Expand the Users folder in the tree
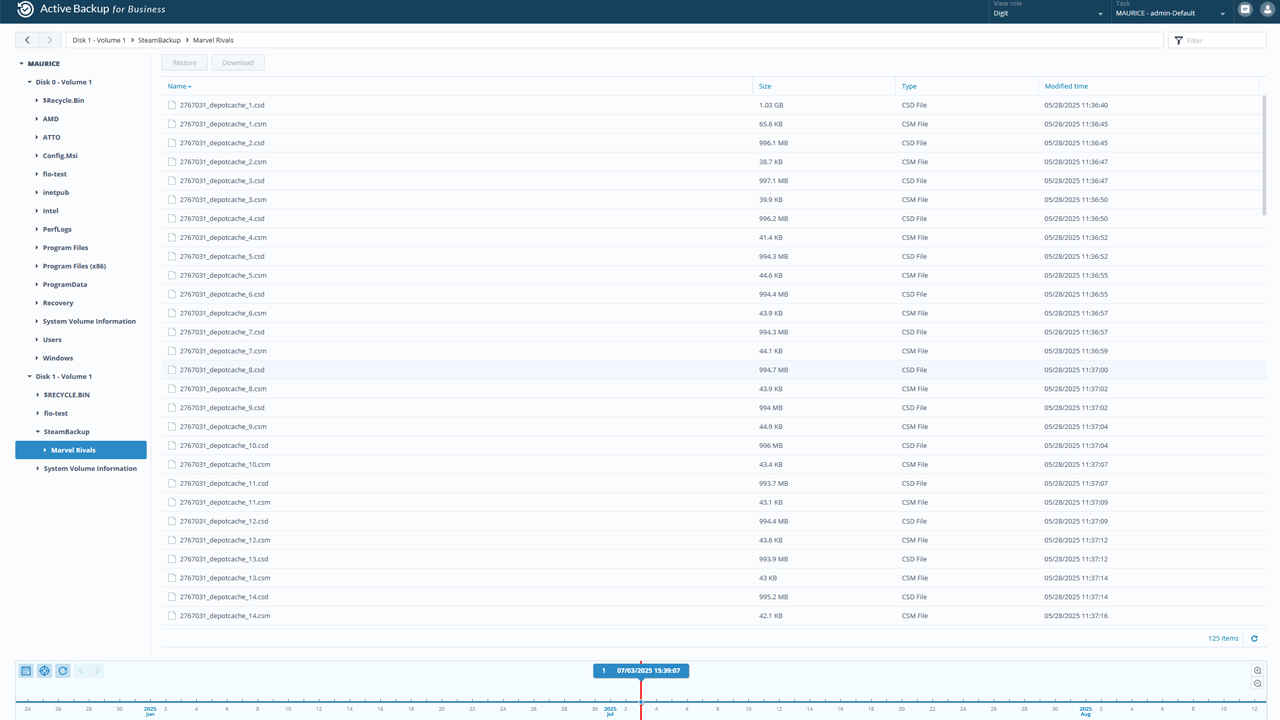Screen dimensions: 1280x720 (x=37, y=340)
